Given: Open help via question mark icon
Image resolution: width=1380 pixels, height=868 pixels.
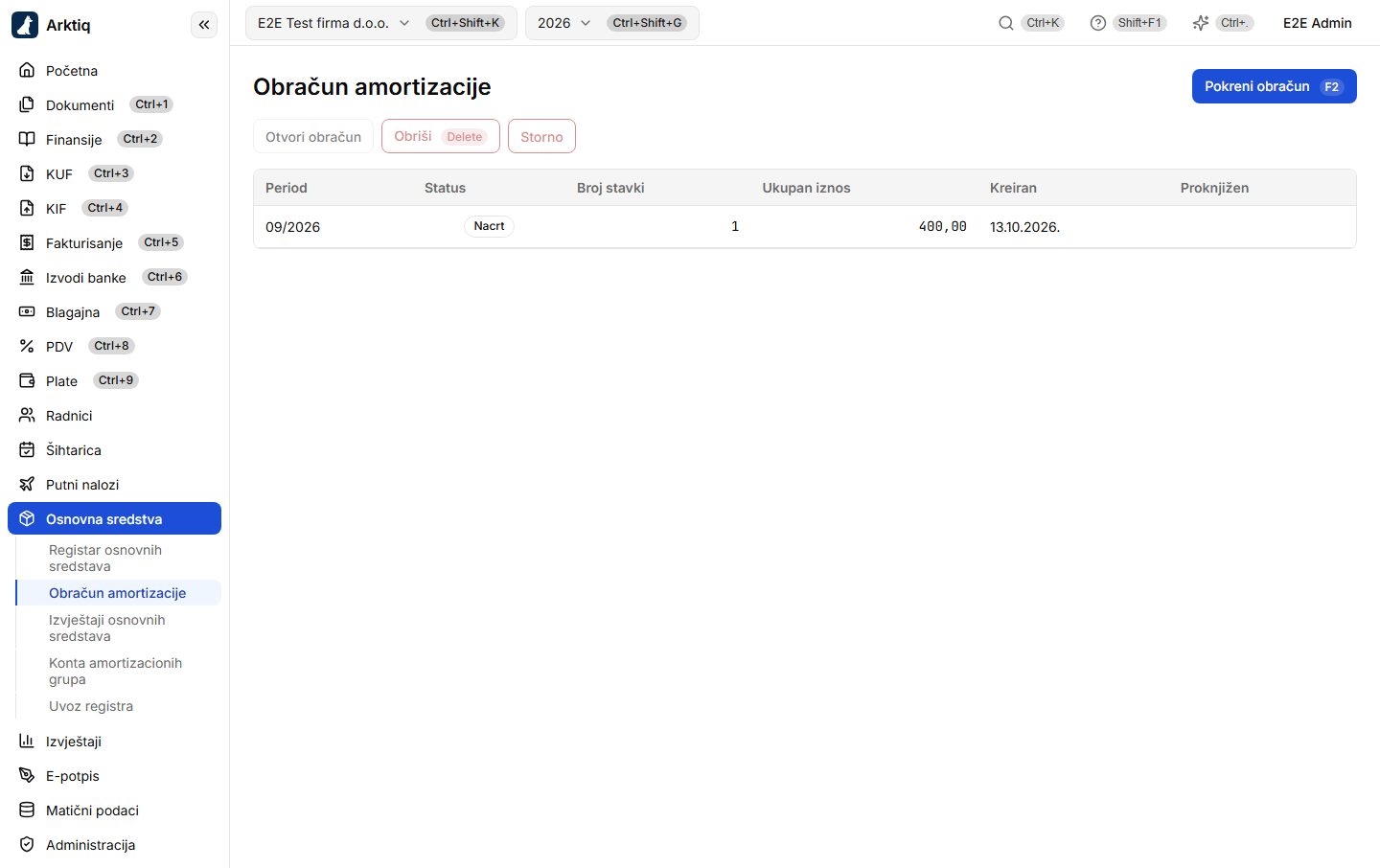Looking at the screenshot, I should [x=1098, y=23].
